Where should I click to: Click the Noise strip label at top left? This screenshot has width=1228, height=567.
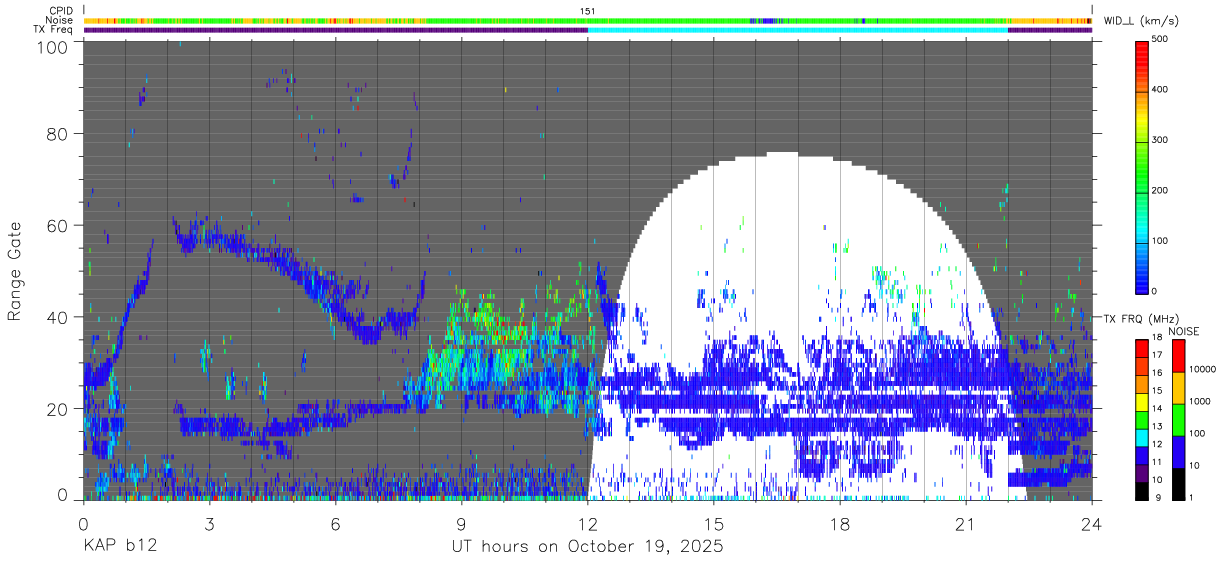pyautogui.click(x=59, y=20)
